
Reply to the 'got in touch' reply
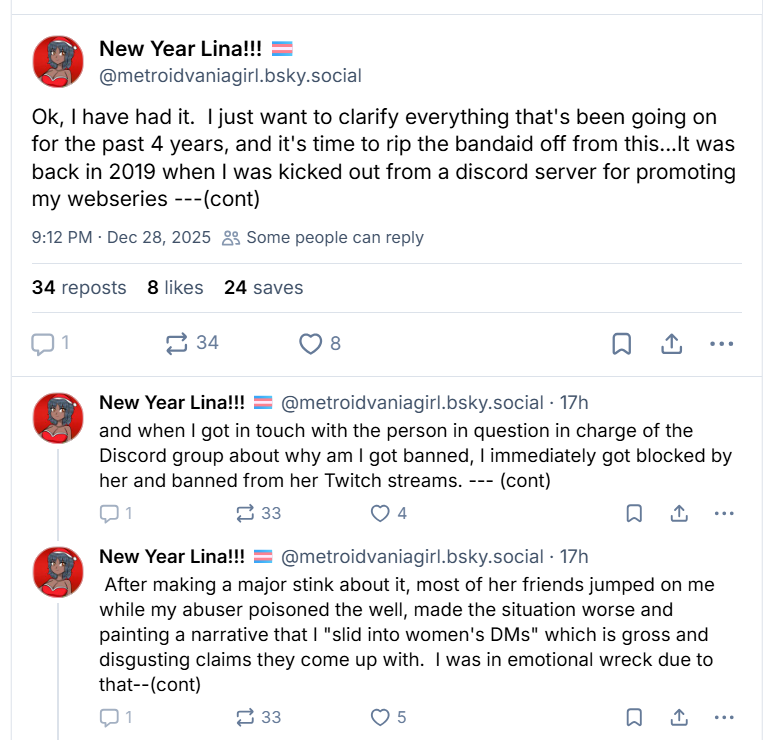[109, 514]
